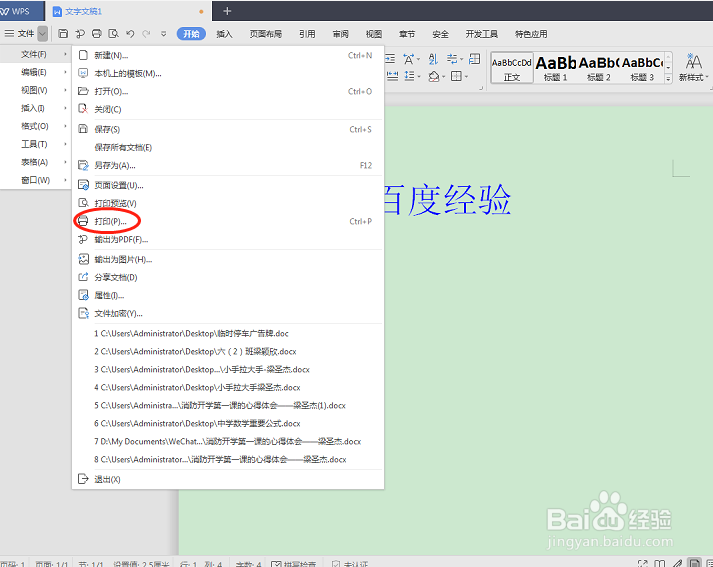Choose 分享文档(D) menu item
The width and height of the screenshot is (713, 567).
pyautogui.click(x=227, y=277)
